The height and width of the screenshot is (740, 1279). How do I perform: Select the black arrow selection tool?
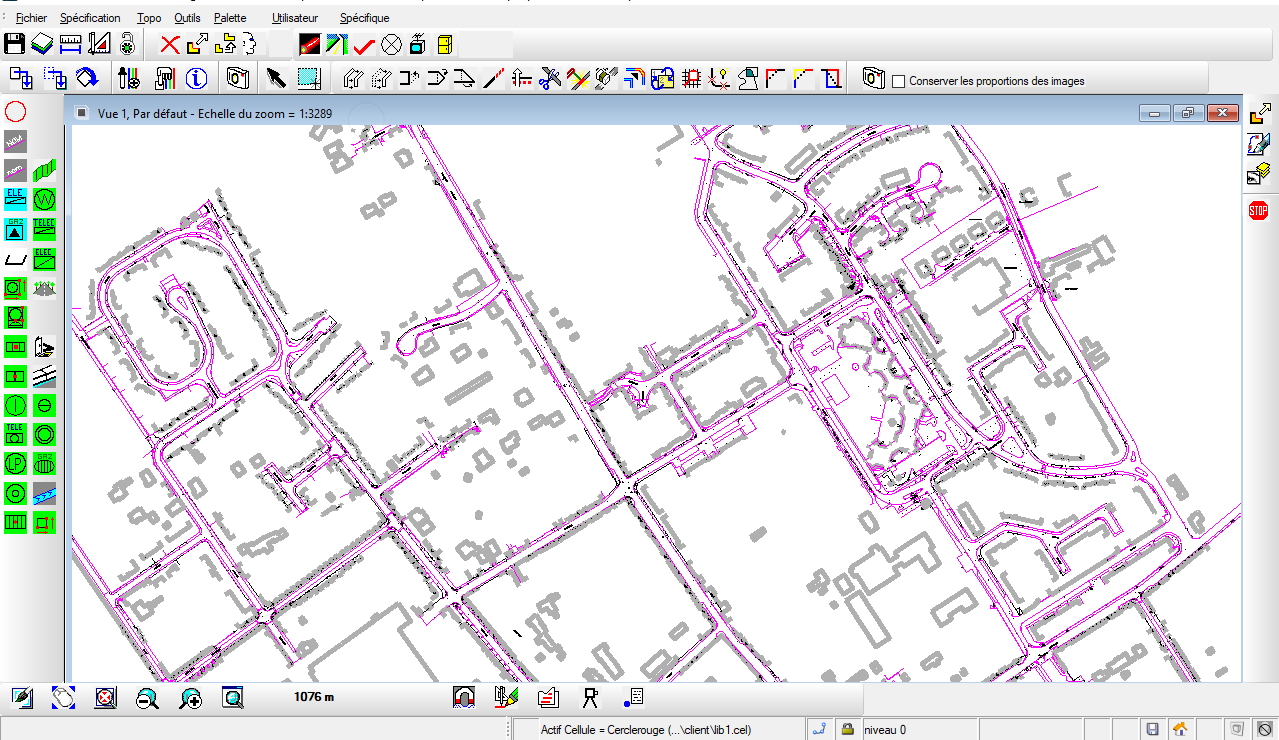[276, 77]
